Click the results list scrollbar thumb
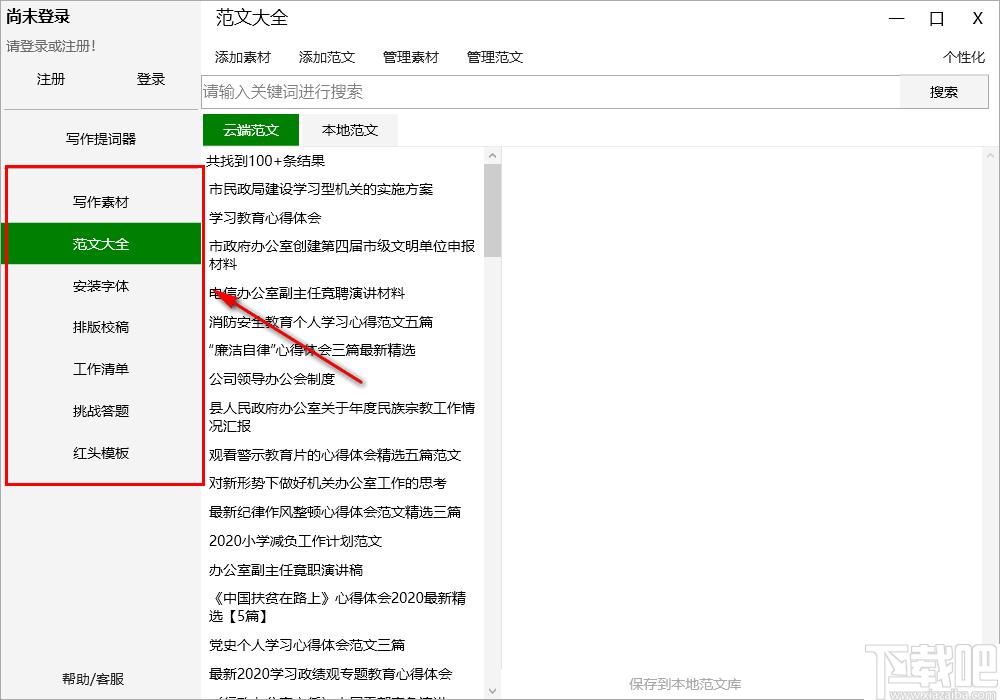This screenshot has width=1000, height=700. pos(492,210)
